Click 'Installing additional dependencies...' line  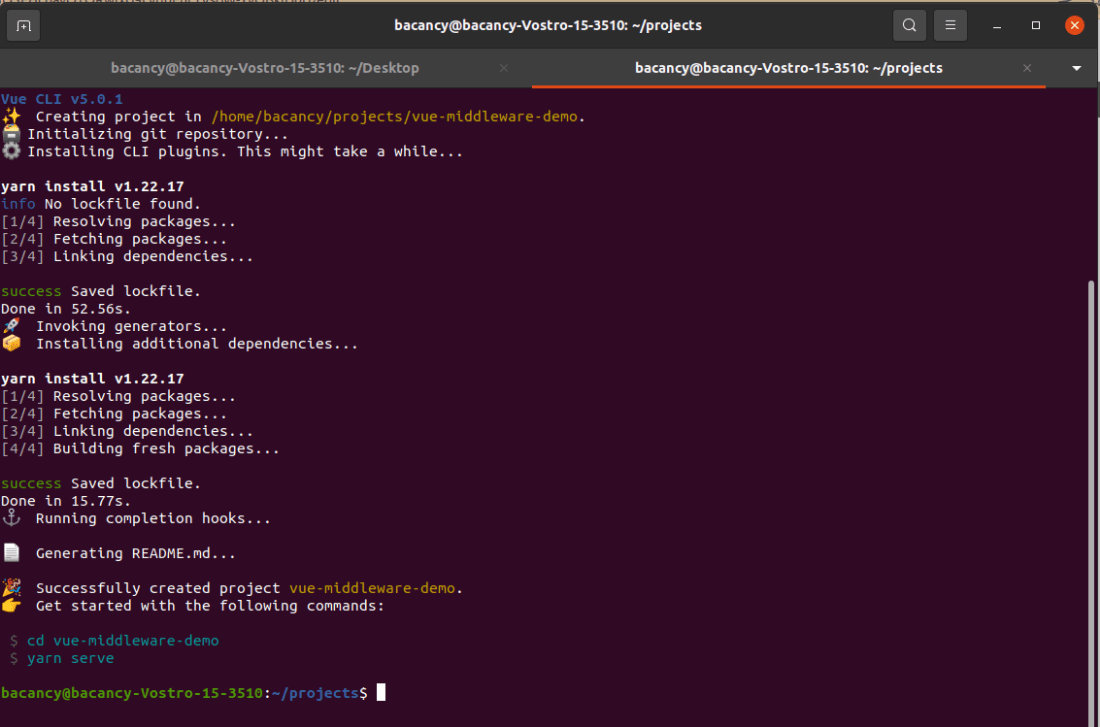pyautogui.click(x=180, y=344)
